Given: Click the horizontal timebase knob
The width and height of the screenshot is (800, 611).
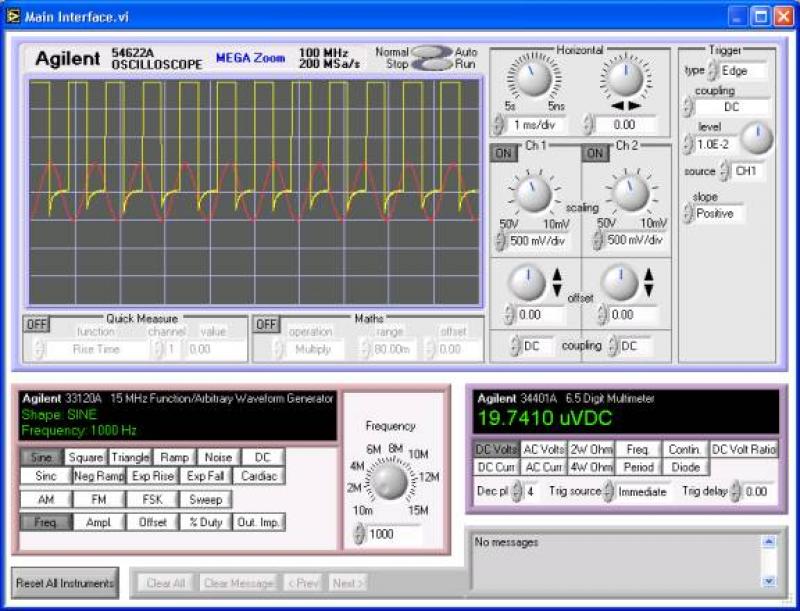Looking at the screenshot, I should point(534,78).
